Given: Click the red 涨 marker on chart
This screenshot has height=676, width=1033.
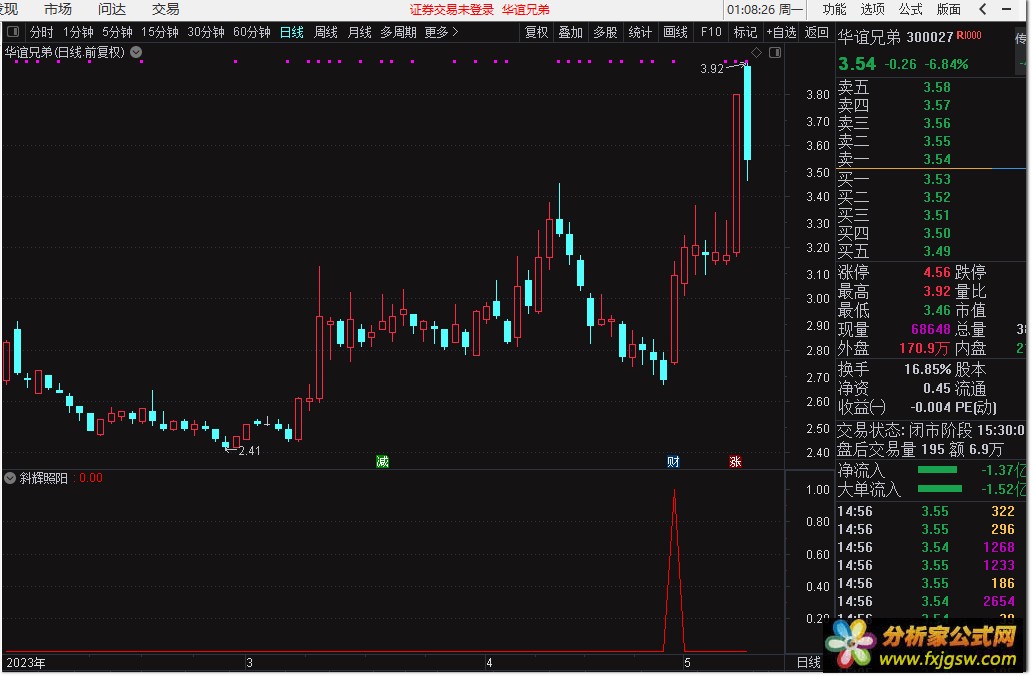Looking at the screenshot, I should pyautogui.click(x=735, y=461).
